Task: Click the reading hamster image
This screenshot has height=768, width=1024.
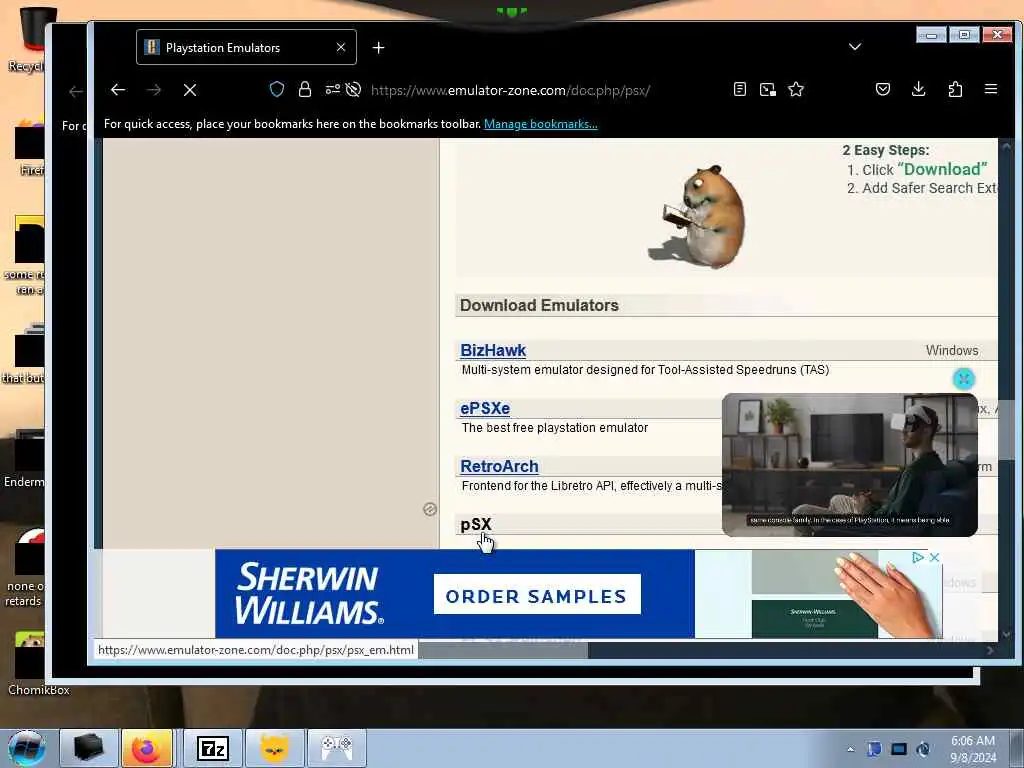Action: click(697, 216)
